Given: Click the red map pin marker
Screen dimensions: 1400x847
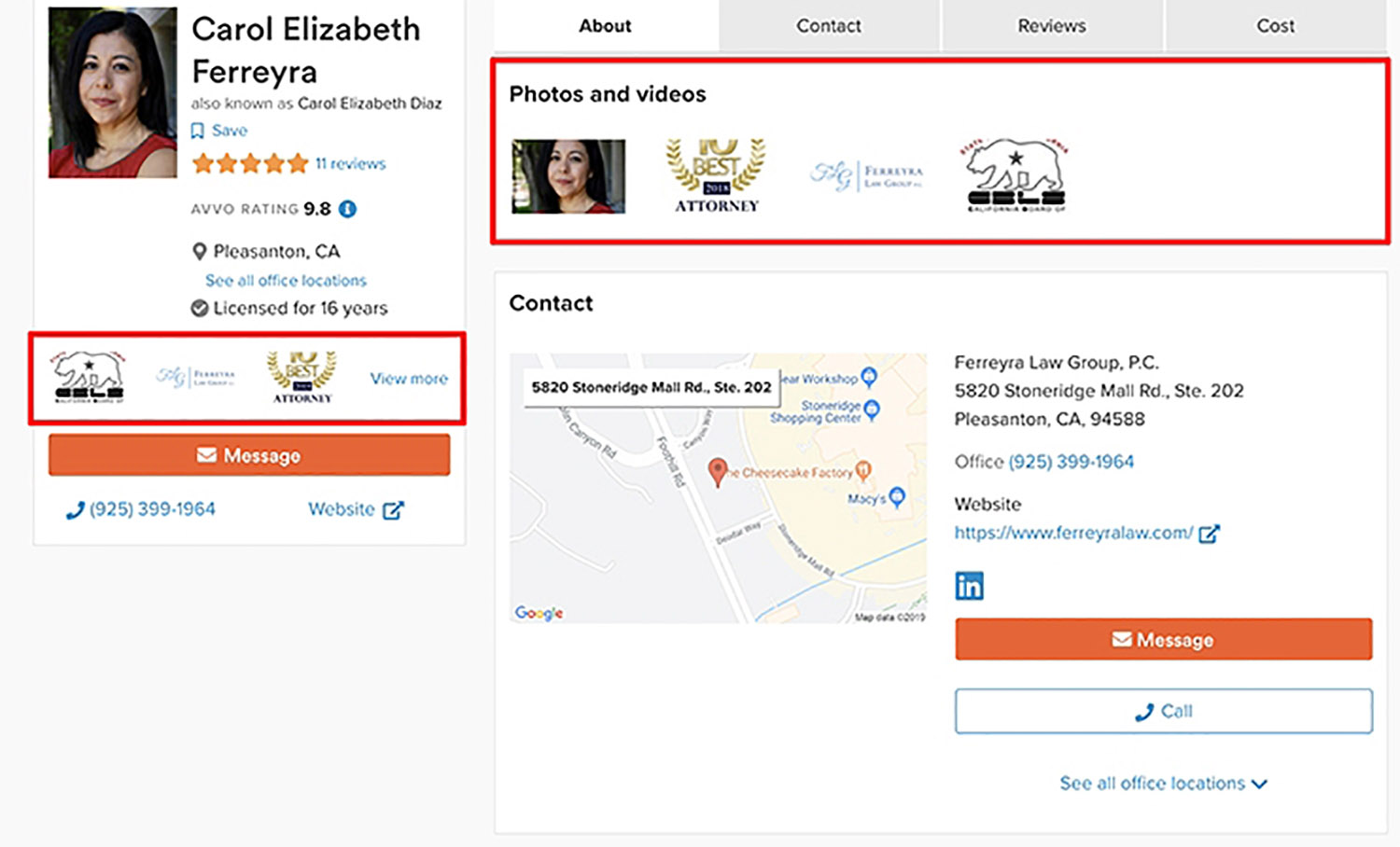Looking at the screenshot, I should (717, 471).
